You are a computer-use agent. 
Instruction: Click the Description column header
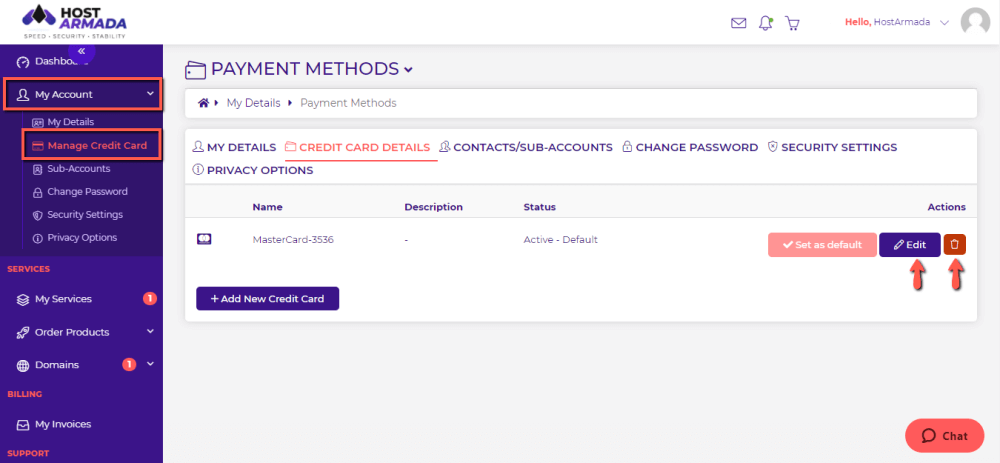tap(434, 207)
